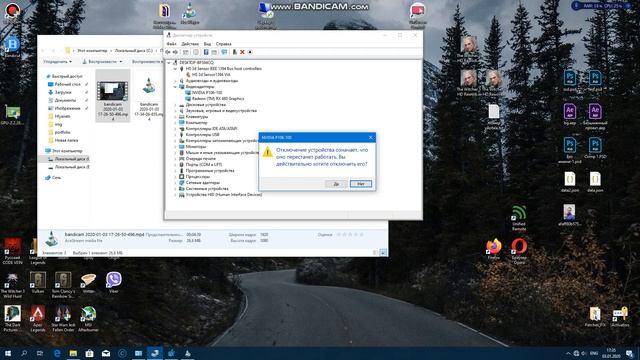Expand the Клавиатуры node
640x360 pixels.
[175, 117]
